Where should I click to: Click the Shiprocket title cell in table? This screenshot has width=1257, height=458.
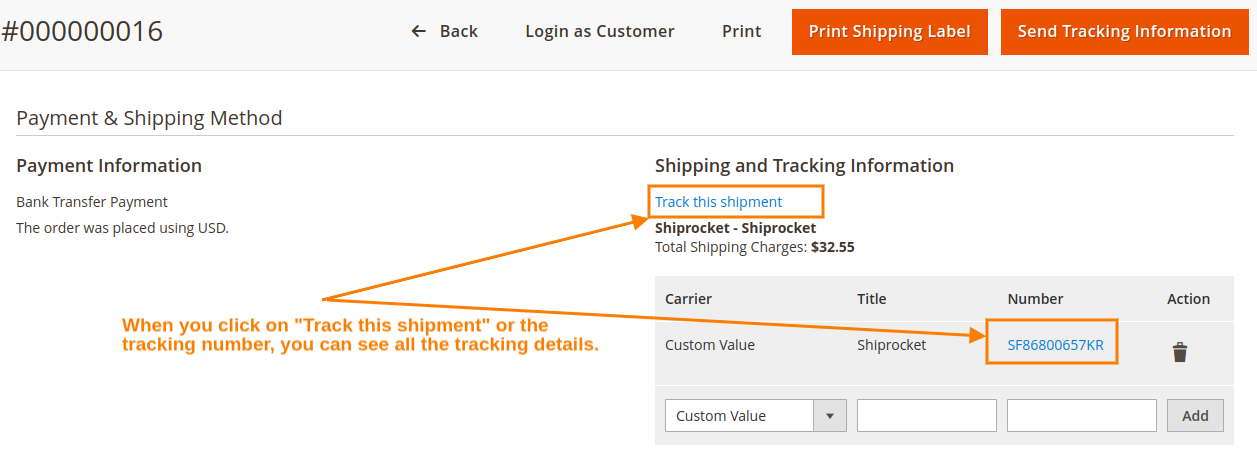891,345
